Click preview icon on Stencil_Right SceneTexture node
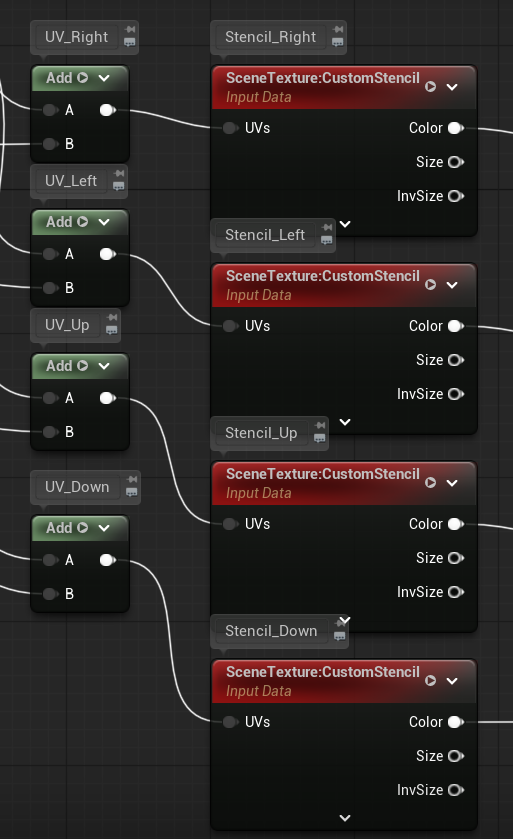The height and width of the screenshot is (839, 513). pyautogui.click(x=430, y=87)
